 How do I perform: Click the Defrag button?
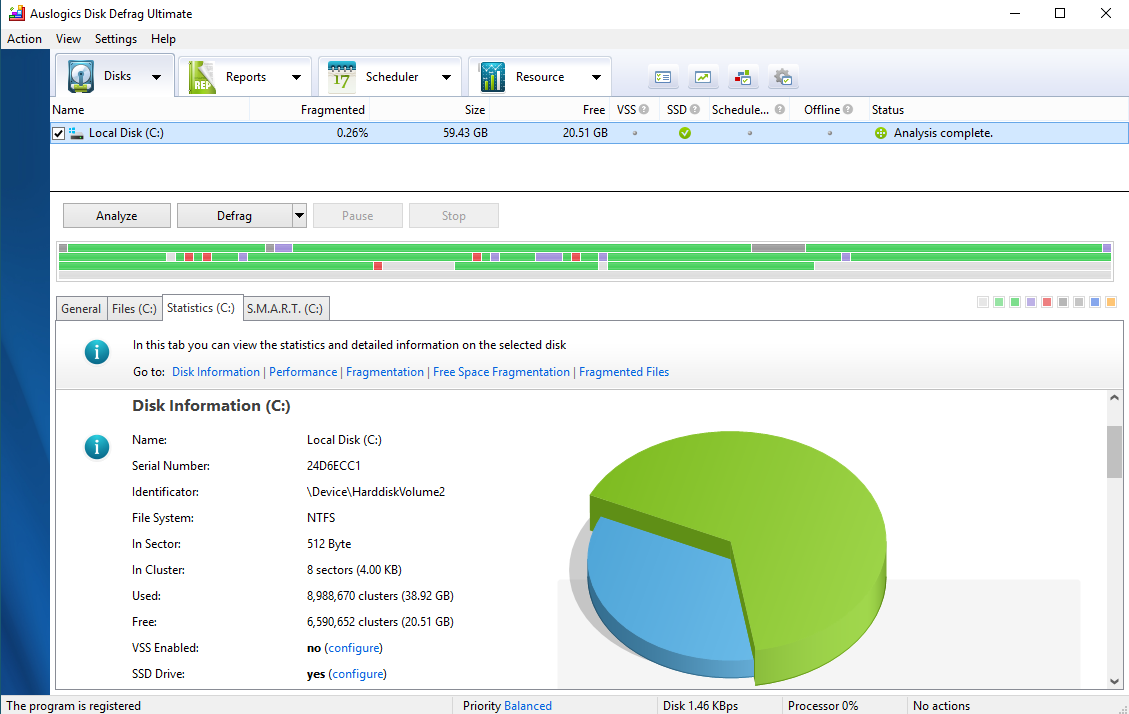(x=235, y=215)
